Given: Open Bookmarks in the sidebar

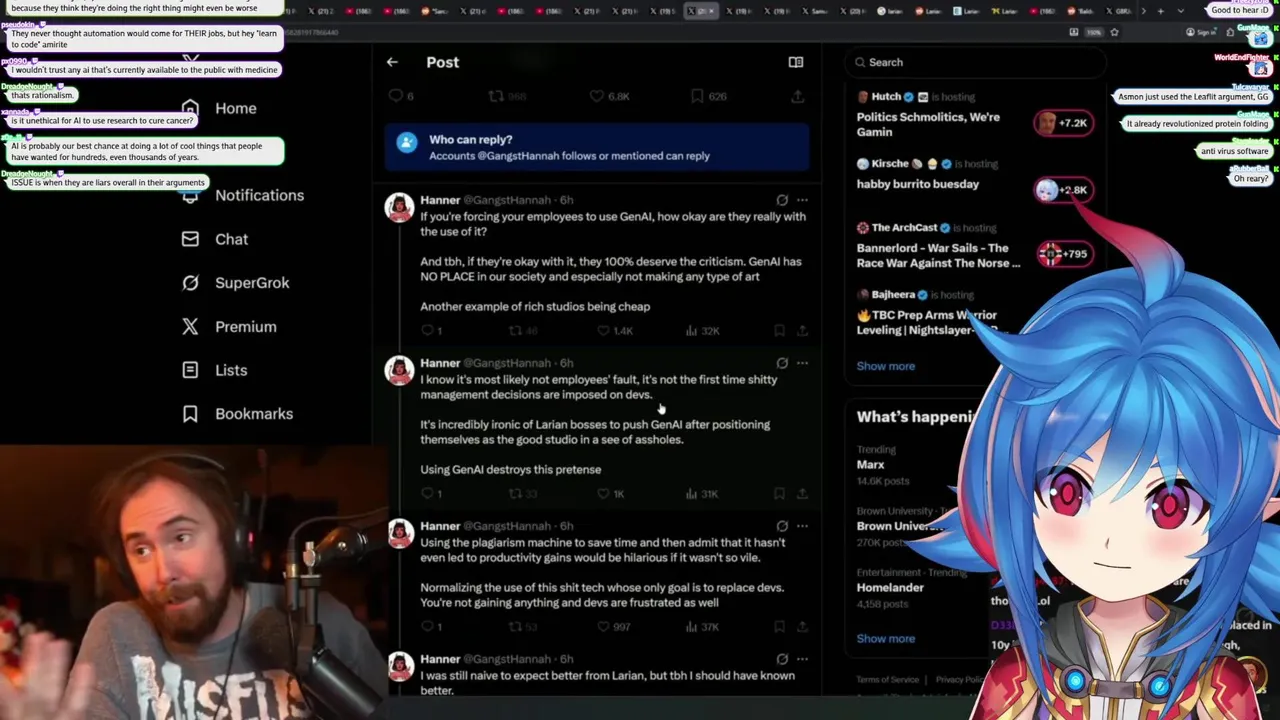Looking at the screenshot, I should [x=237, y=414].
